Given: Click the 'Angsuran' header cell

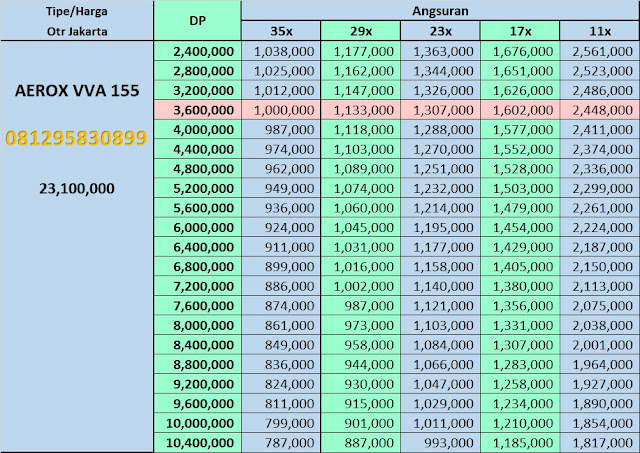Looking at the screenshot, I should (440, 11).
